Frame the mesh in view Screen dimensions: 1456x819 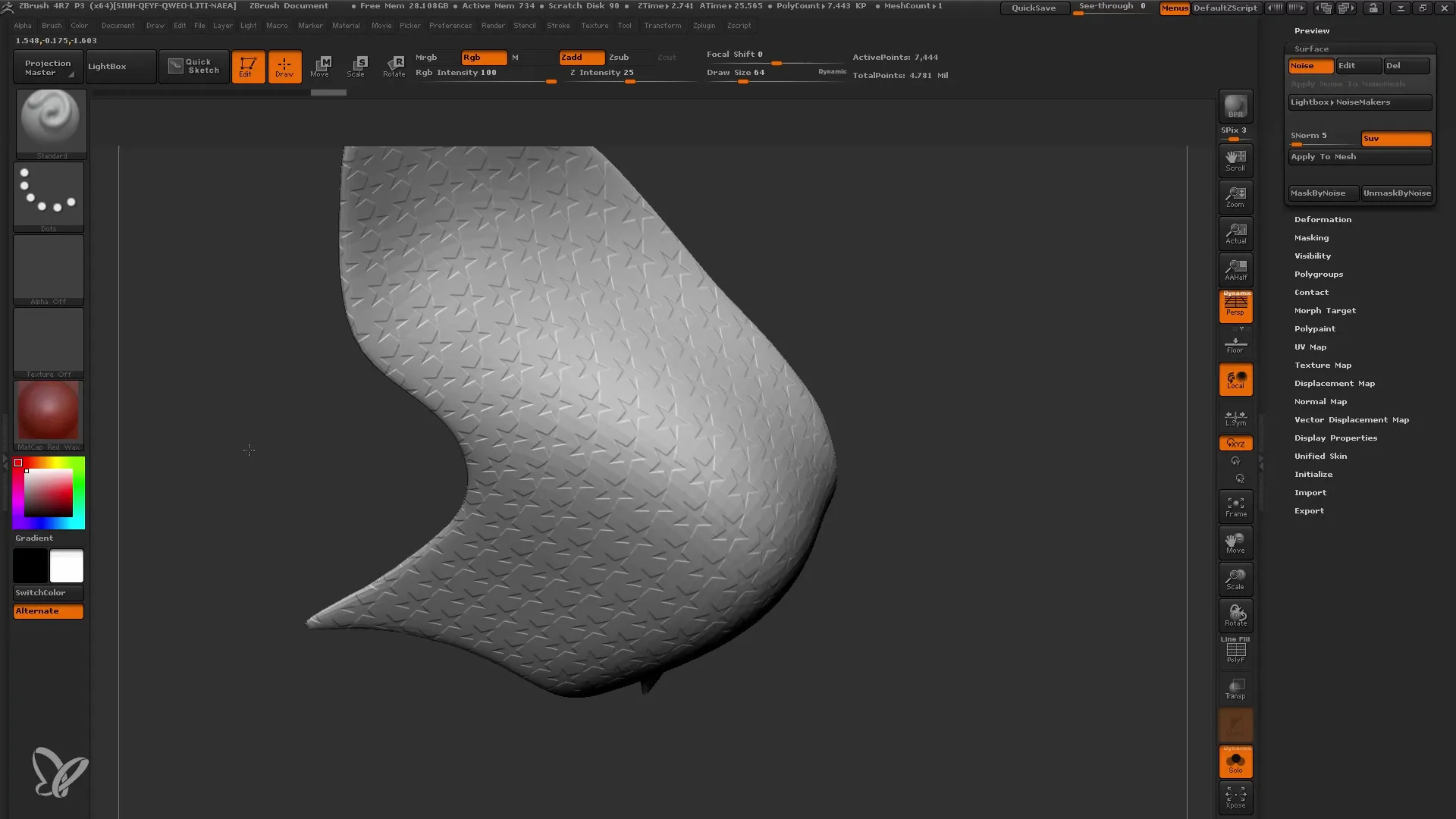pyautogui.click(x=1235, y=507)
